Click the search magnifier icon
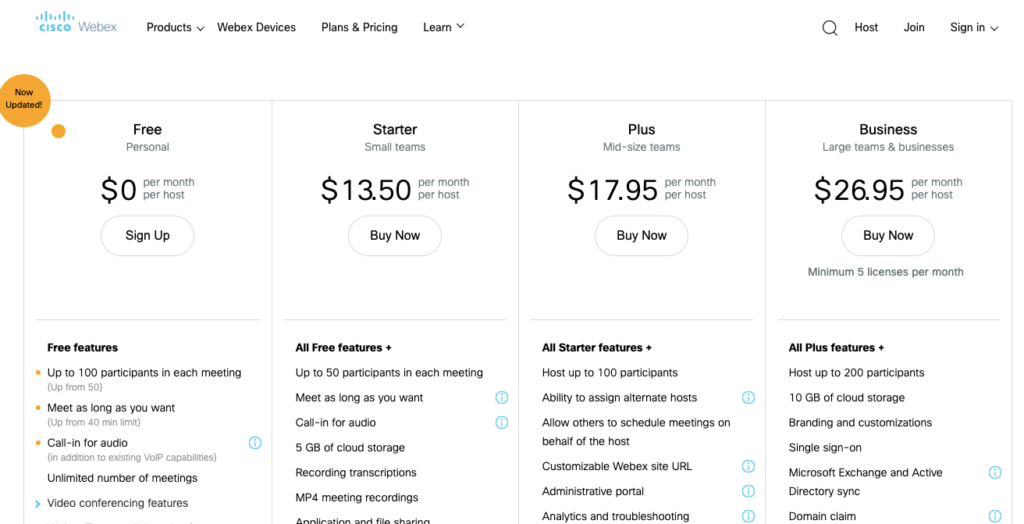The width and height of the screenshot is (1024, 524). [829, 28]
